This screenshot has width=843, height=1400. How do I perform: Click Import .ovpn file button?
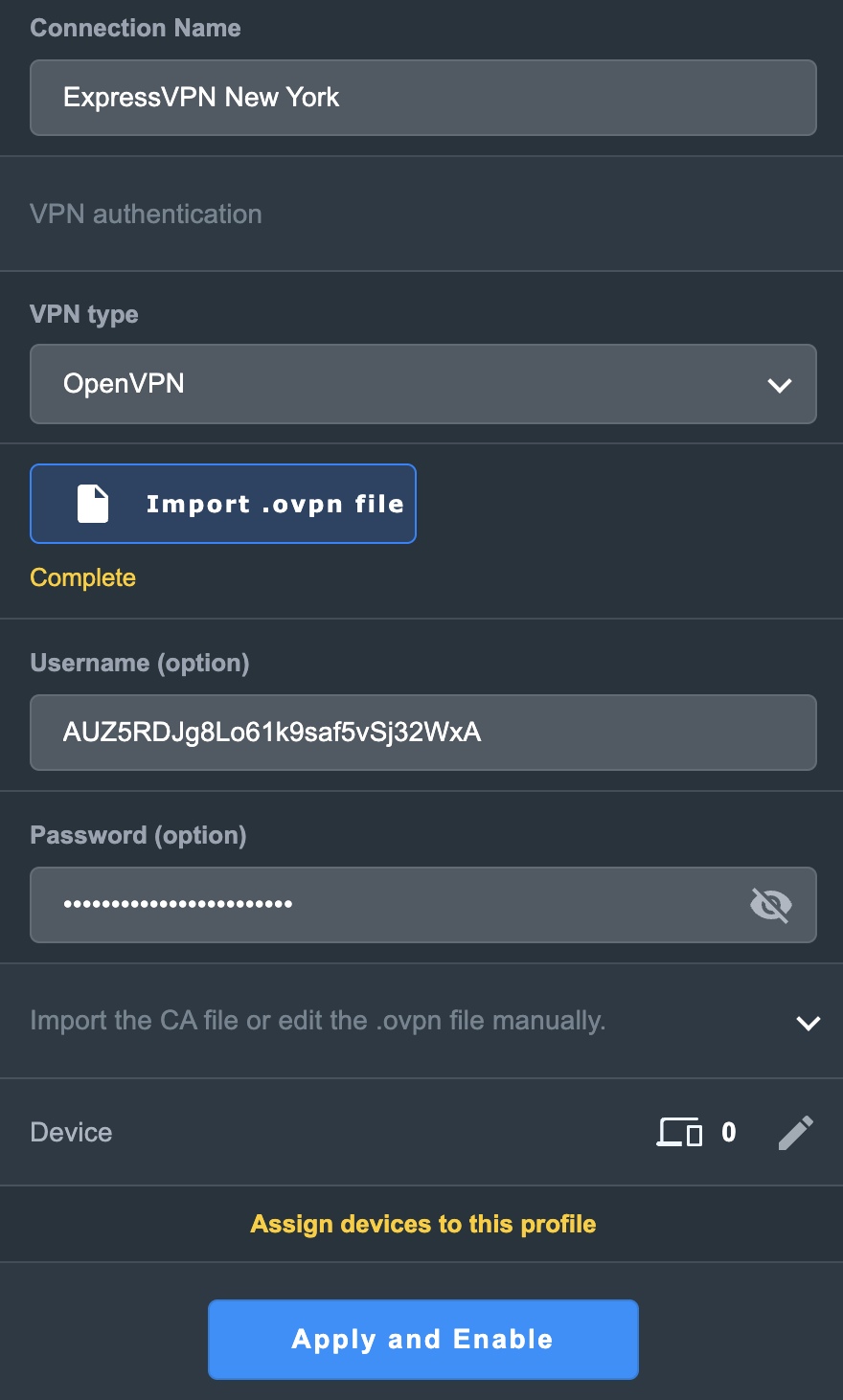(223, 504)
